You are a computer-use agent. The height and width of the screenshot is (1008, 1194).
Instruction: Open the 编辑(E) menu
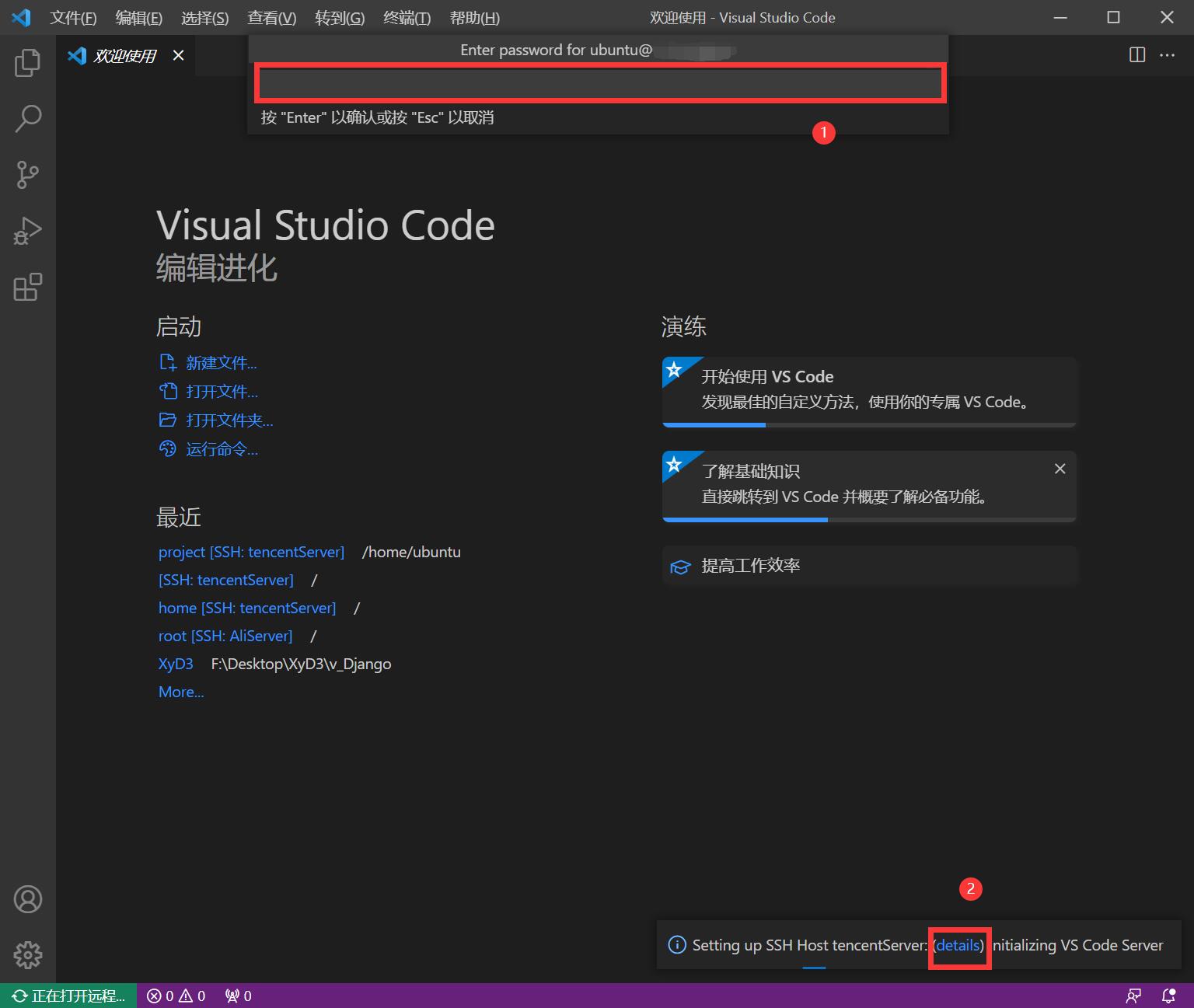pos(139,17)
